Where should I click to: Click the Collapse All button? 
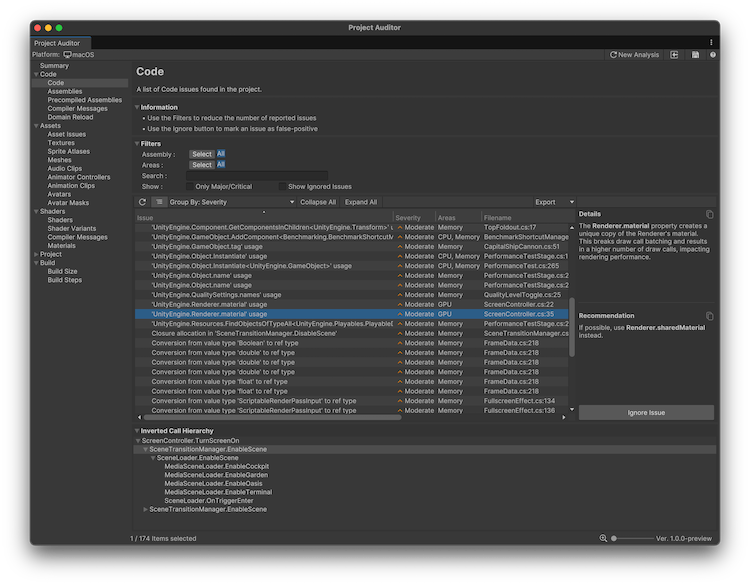[318, 202]
